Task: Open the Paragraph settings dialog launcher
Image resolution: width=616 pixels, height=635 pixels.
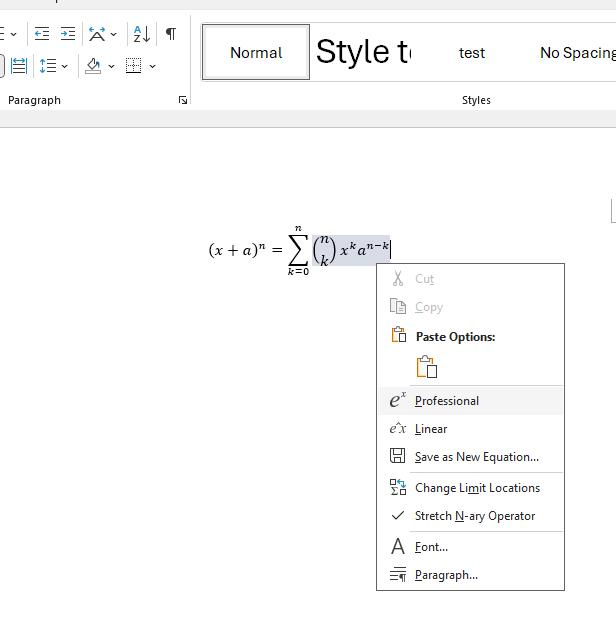Action: point(183,100)
